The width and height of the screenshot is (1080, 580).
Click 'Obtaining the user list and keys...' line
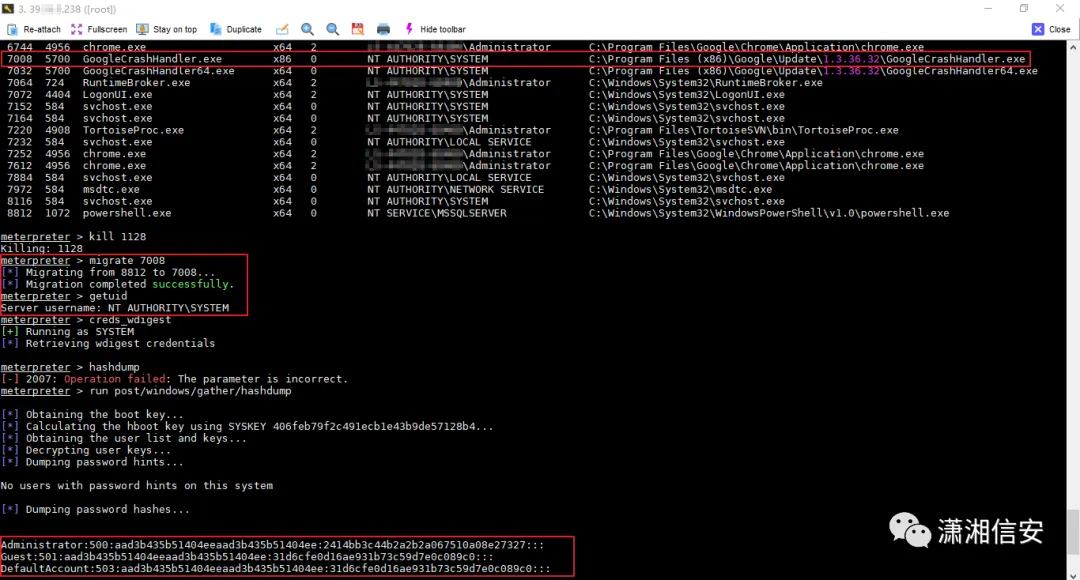point(124,438)
